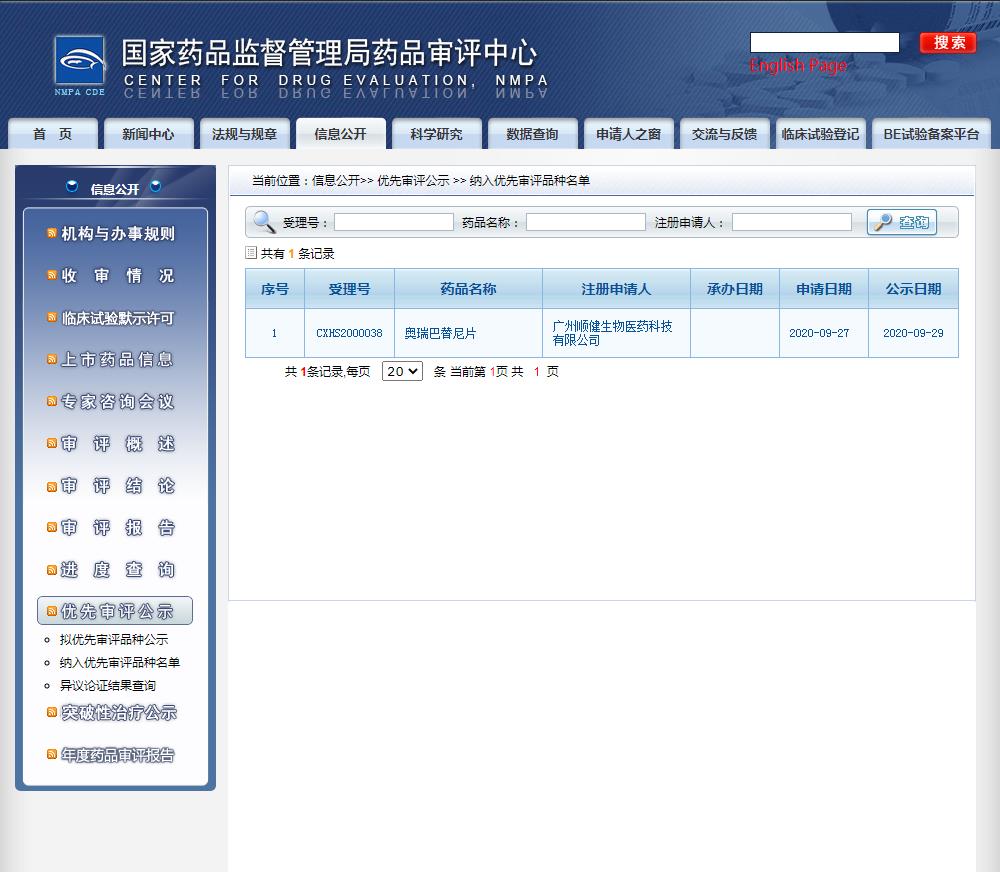Open the 每页 20 records dropdown
Image resolution: width=1000 pixels, height=872 pixels.
[x=402, y=371]
